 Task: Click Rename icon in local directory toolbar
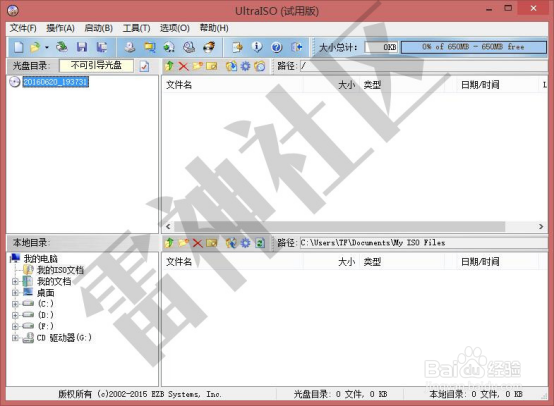coord(211,243)
